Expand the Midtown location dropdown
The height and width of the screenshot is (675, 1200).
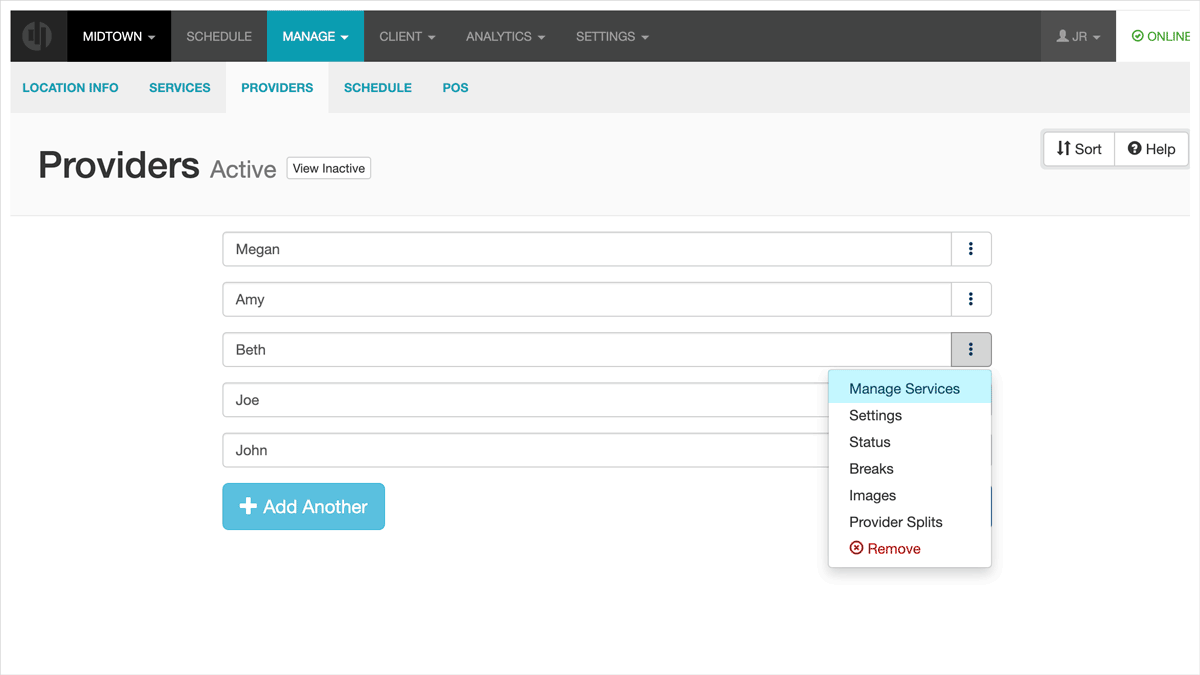coord(119,36)
